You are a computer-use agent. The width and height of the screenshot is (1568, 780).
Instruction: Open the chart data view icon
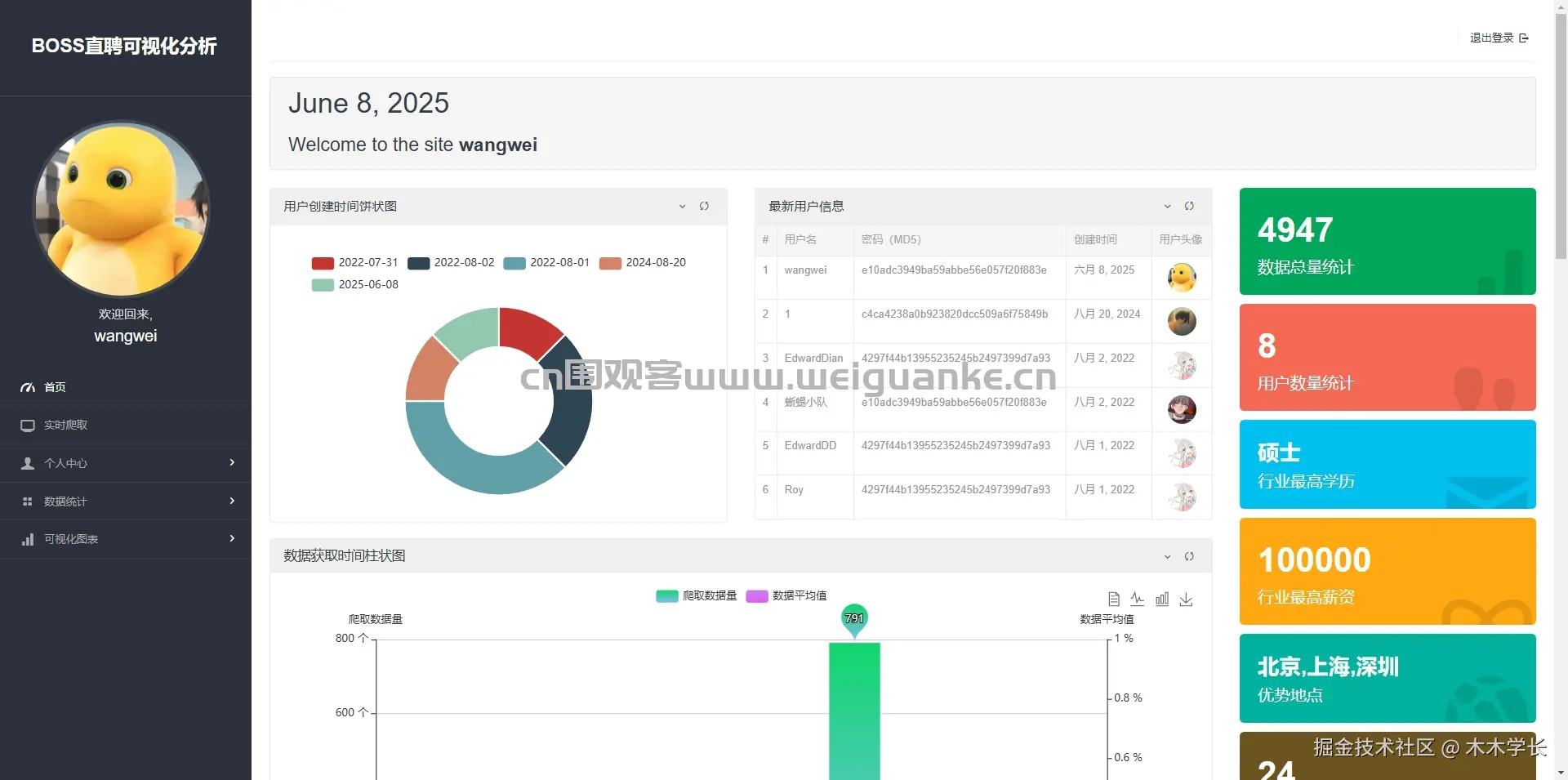tap(1113, 599)
